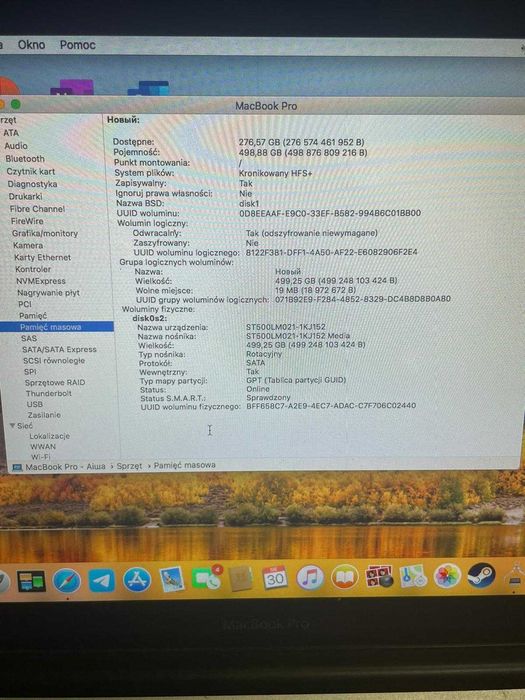Select Fibre Channel in the sidebar
Image resolution: width=525 pixels, height=700 pixels.
coord(38,209)
